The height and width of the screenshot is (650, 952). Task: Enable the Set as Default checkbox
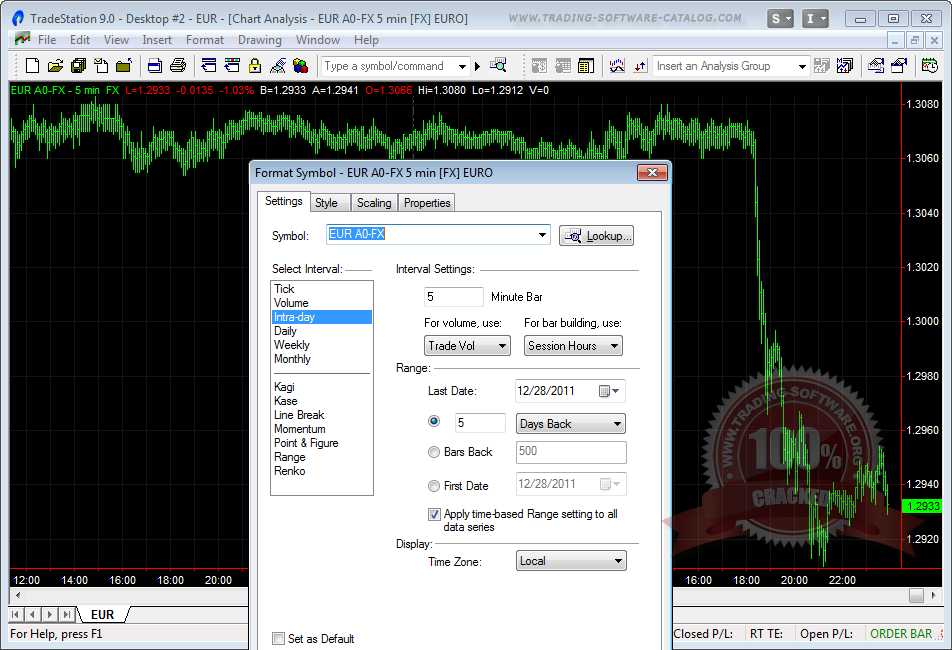279,639
